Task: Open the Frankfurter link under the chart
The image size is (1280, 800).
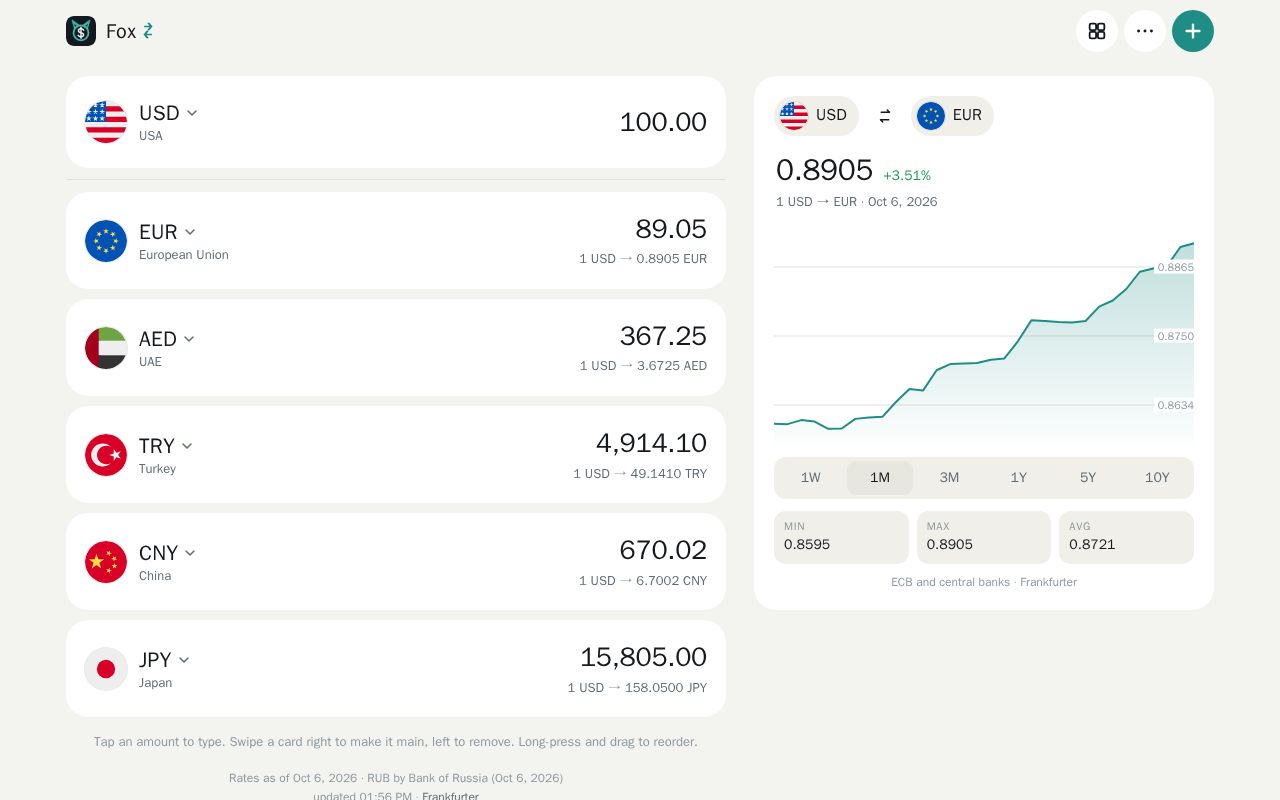Action: point(1048,582)
